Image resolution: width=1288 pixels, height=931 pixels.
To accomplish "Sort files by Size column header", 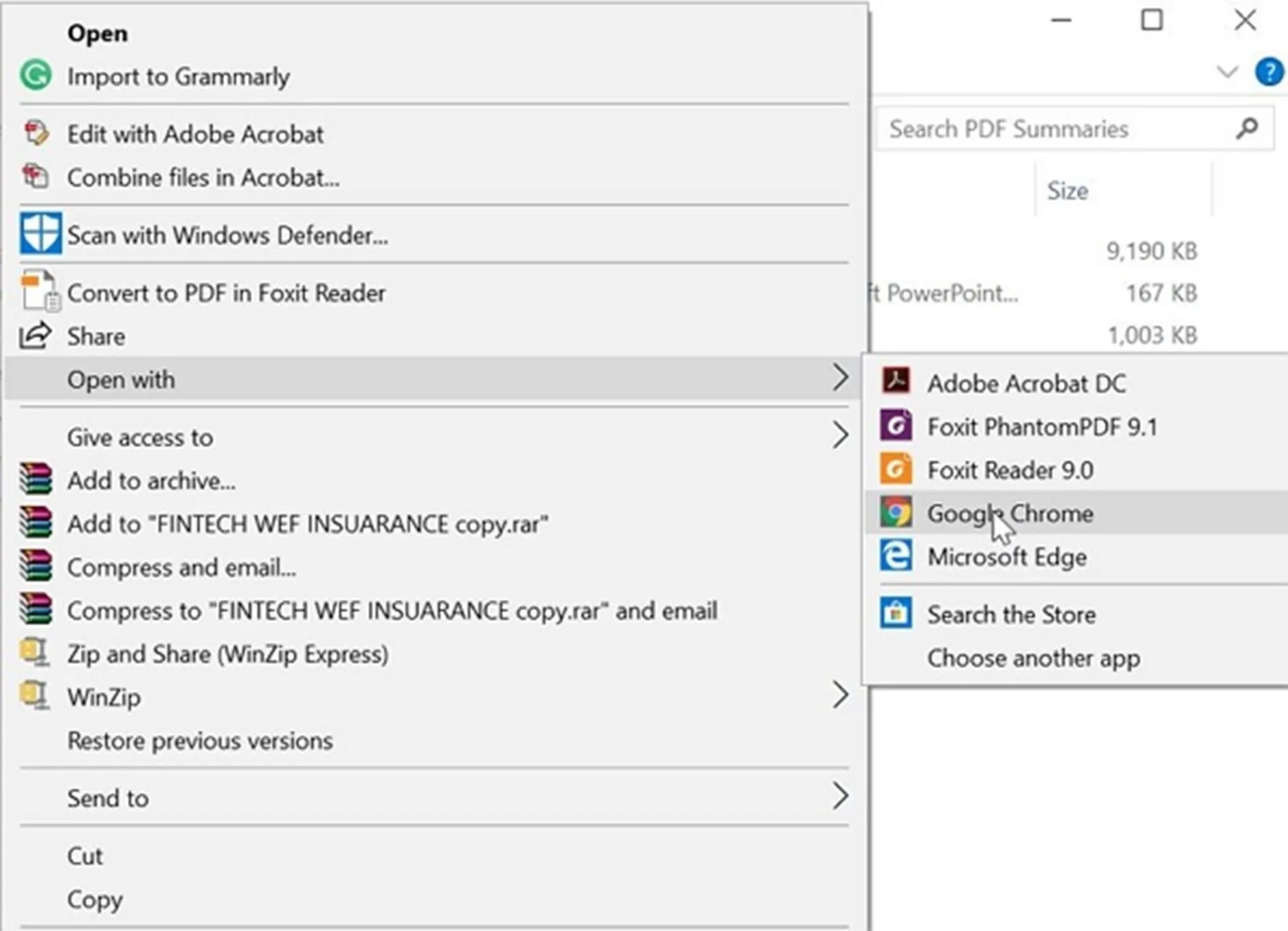I will click(1067, 191).
